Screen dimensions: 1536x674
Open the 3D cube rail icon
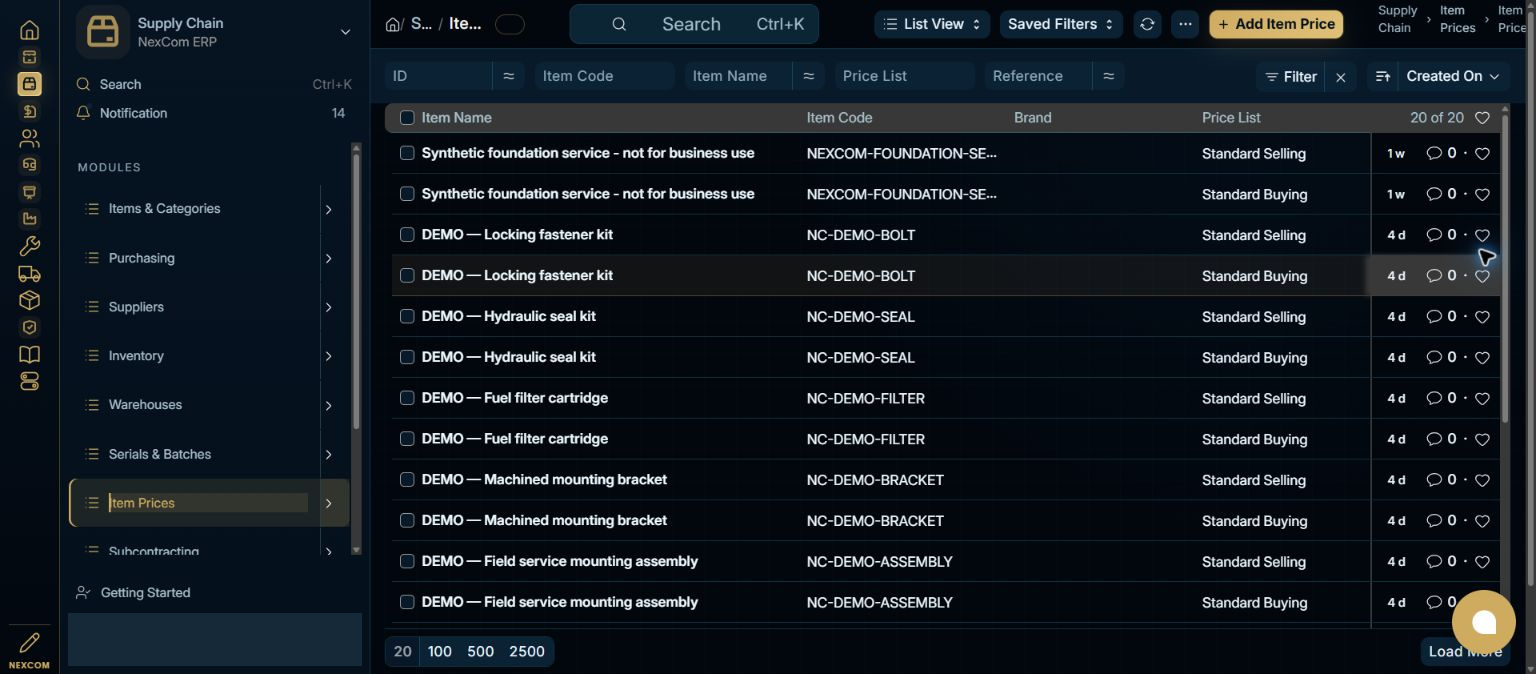(x=29, y=300)
